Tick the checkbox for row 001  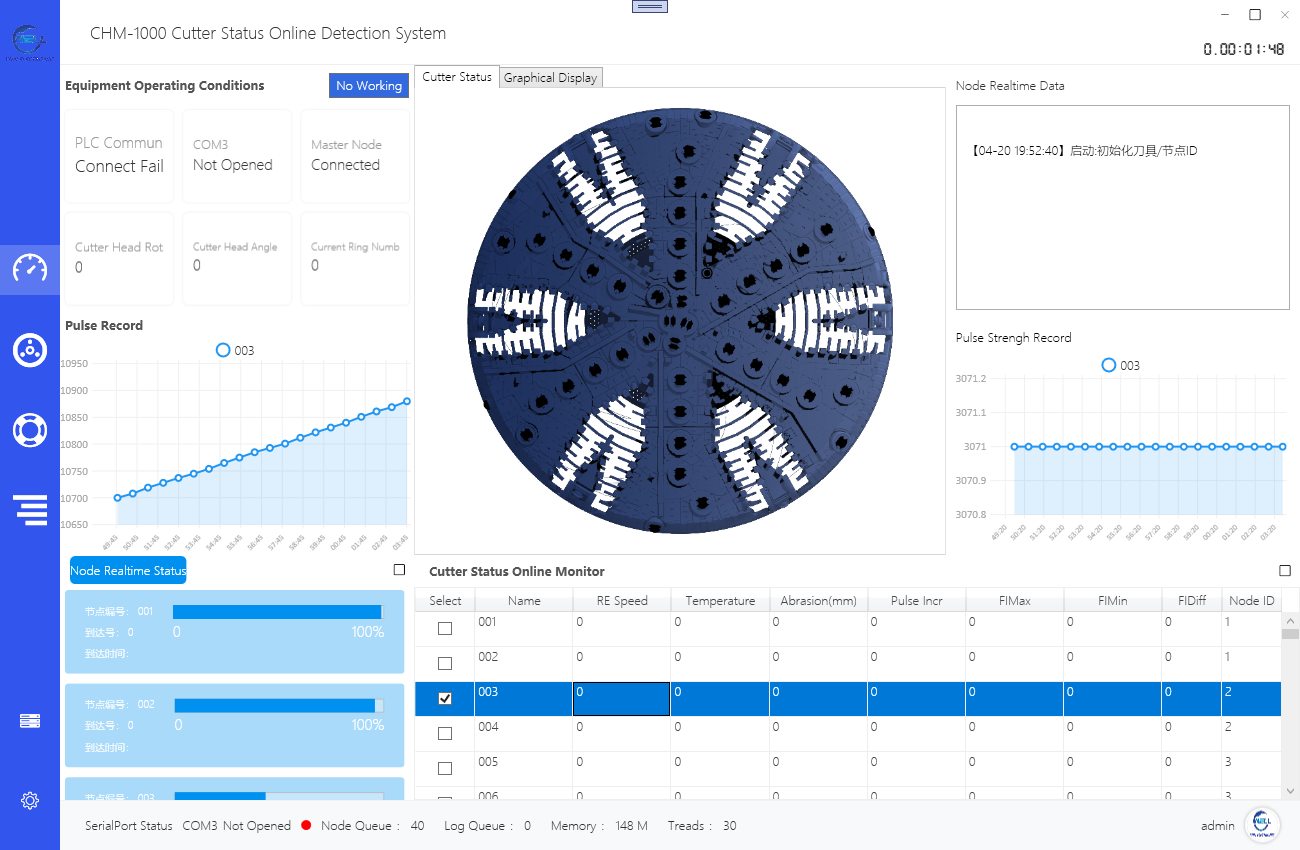[445, 628]
